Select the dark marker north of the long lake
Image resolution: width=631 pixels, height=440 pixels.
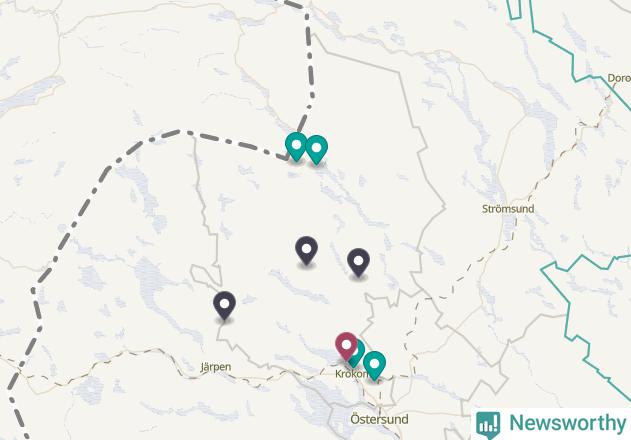tap(306, 250)
